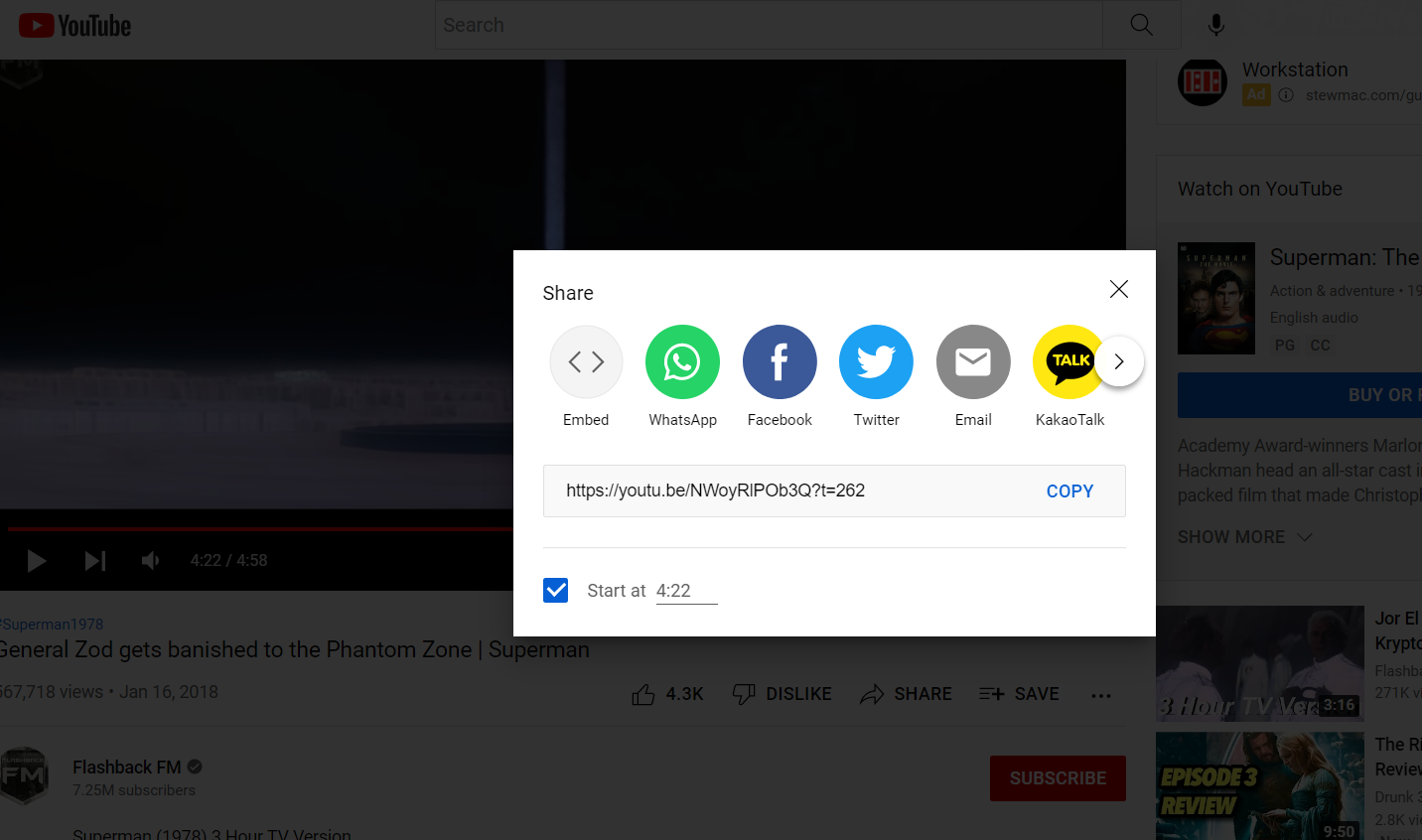
Task: Share the video via WhatsApp
Action: 682,362
